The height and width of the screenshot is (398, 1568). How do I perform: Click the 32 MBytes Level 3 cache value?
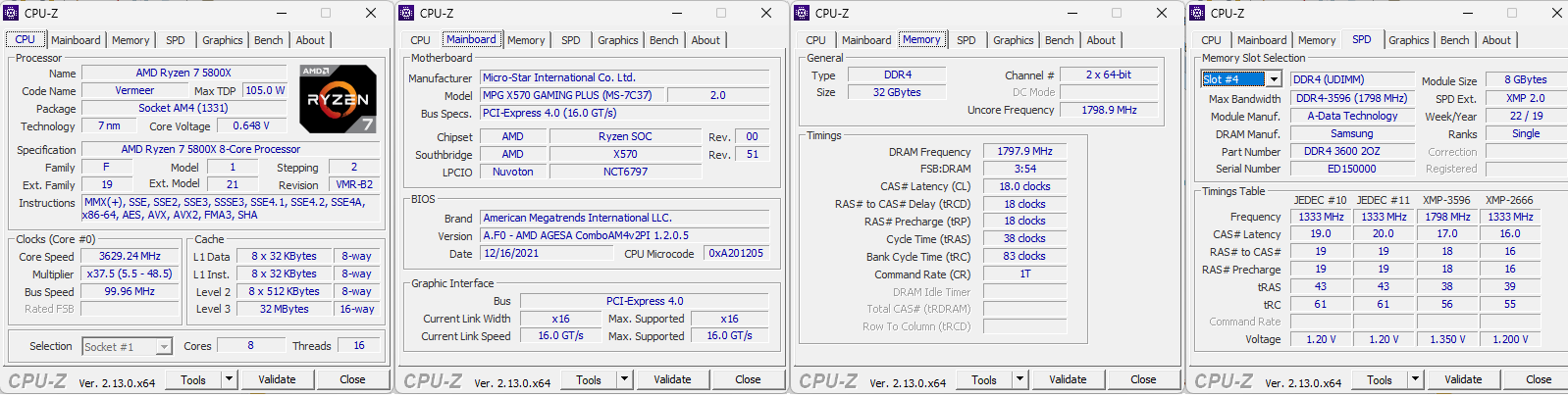284,309
